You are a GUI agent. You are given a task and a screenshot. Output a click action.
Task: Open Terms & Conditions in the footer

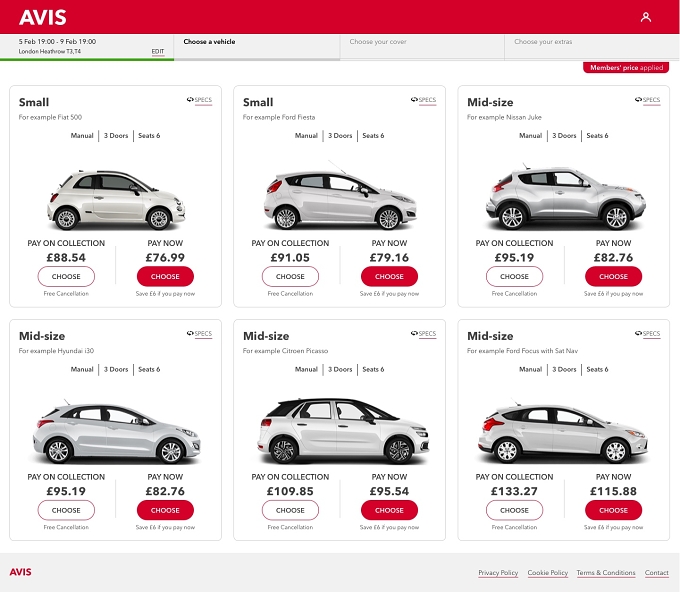pyautogui.click(x=606, y=572)
